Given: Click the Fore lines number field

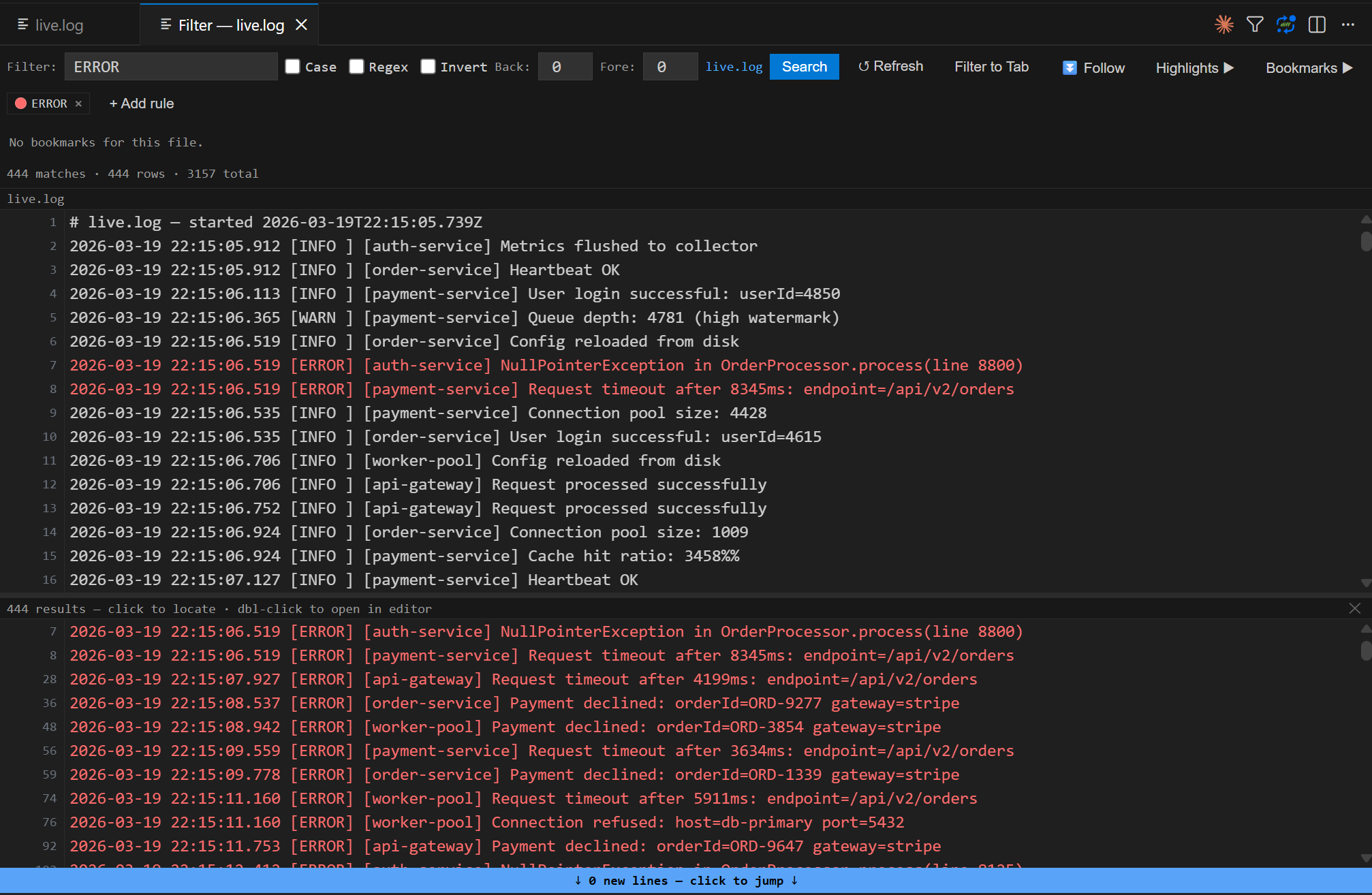Looking at the screenshot, I should pyautogui.click(x=670, y=67).
